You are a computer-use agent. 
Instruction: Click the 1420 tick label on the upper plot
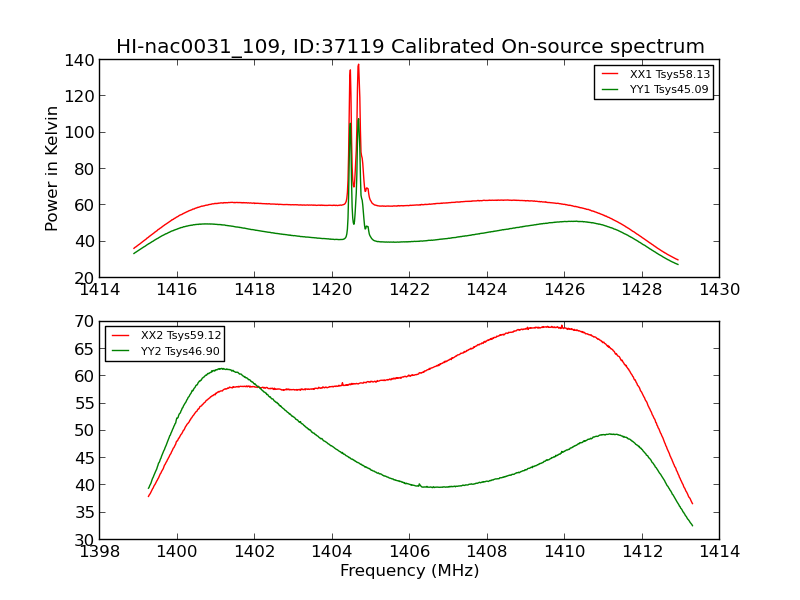pos(332,290)
